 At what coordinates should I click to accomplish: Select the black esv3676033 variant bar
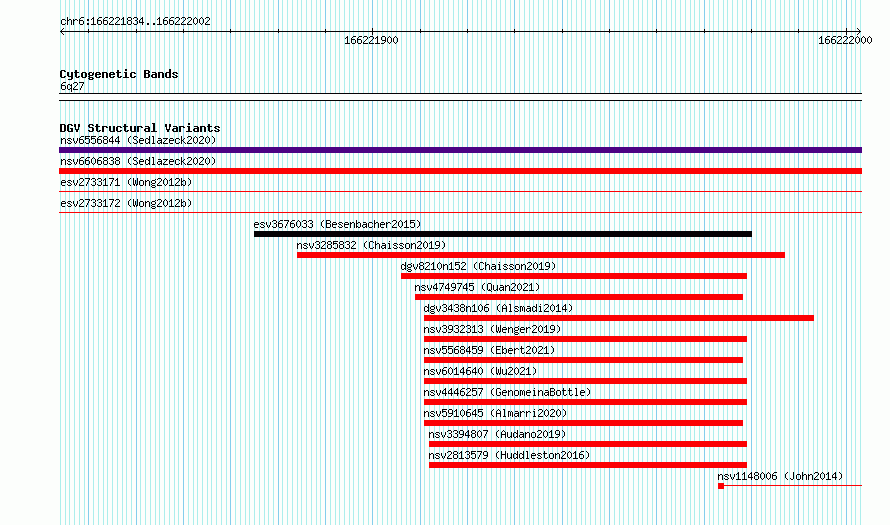pyautogui.click(x=503, y=234)
